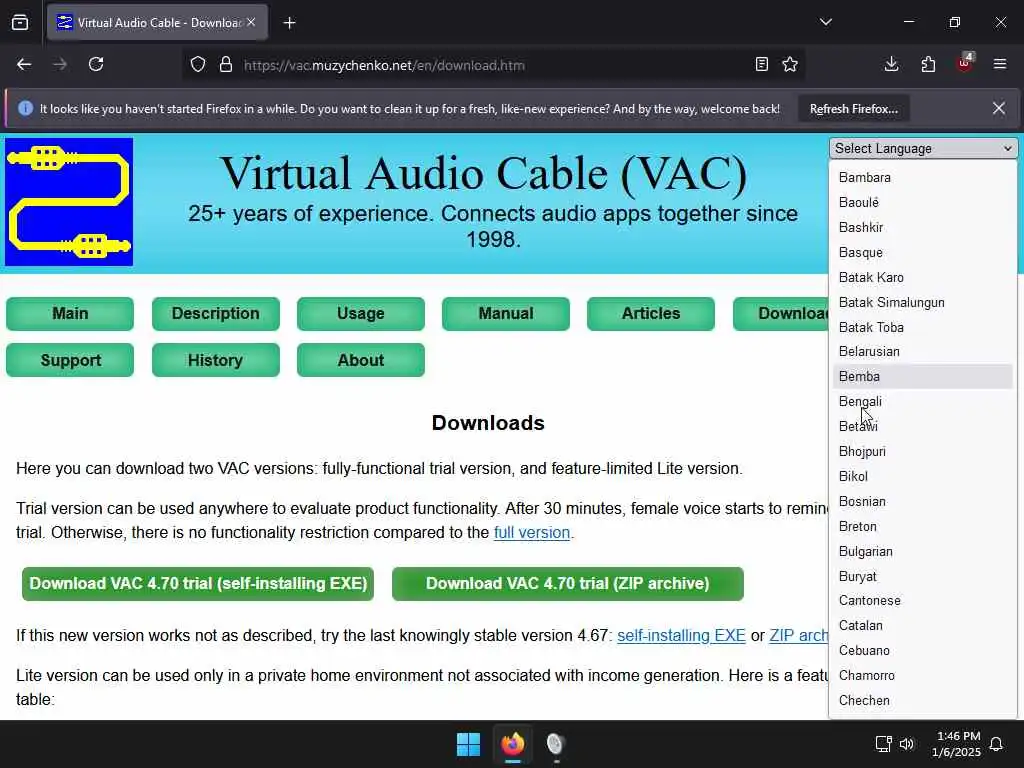This screenshot has width=1024, height=768.
Task: Choose Batak Karo language
Action: click(x=923, y=278)
